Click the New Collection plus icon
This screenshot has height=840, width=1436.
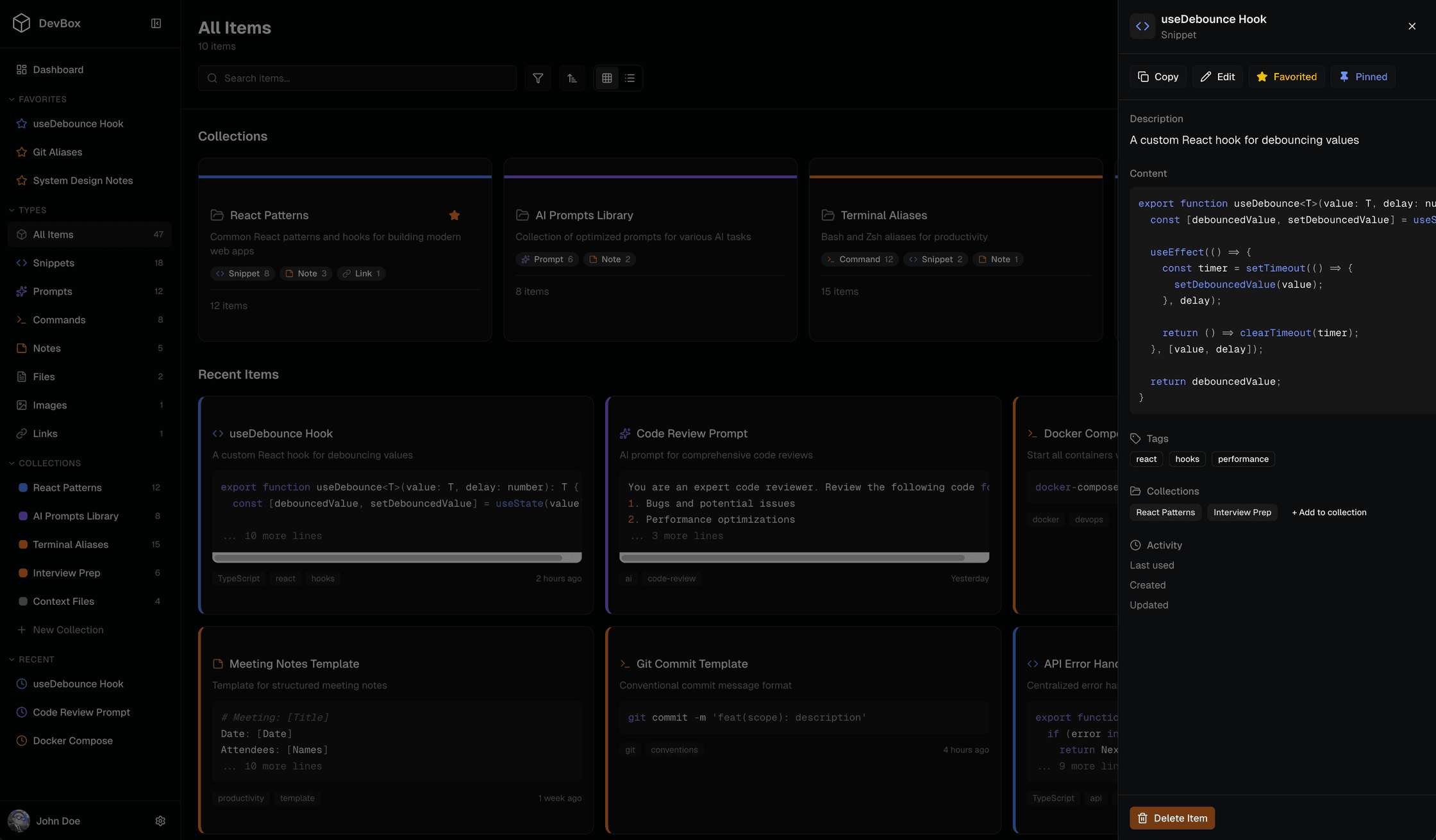[x=22, y=630]
